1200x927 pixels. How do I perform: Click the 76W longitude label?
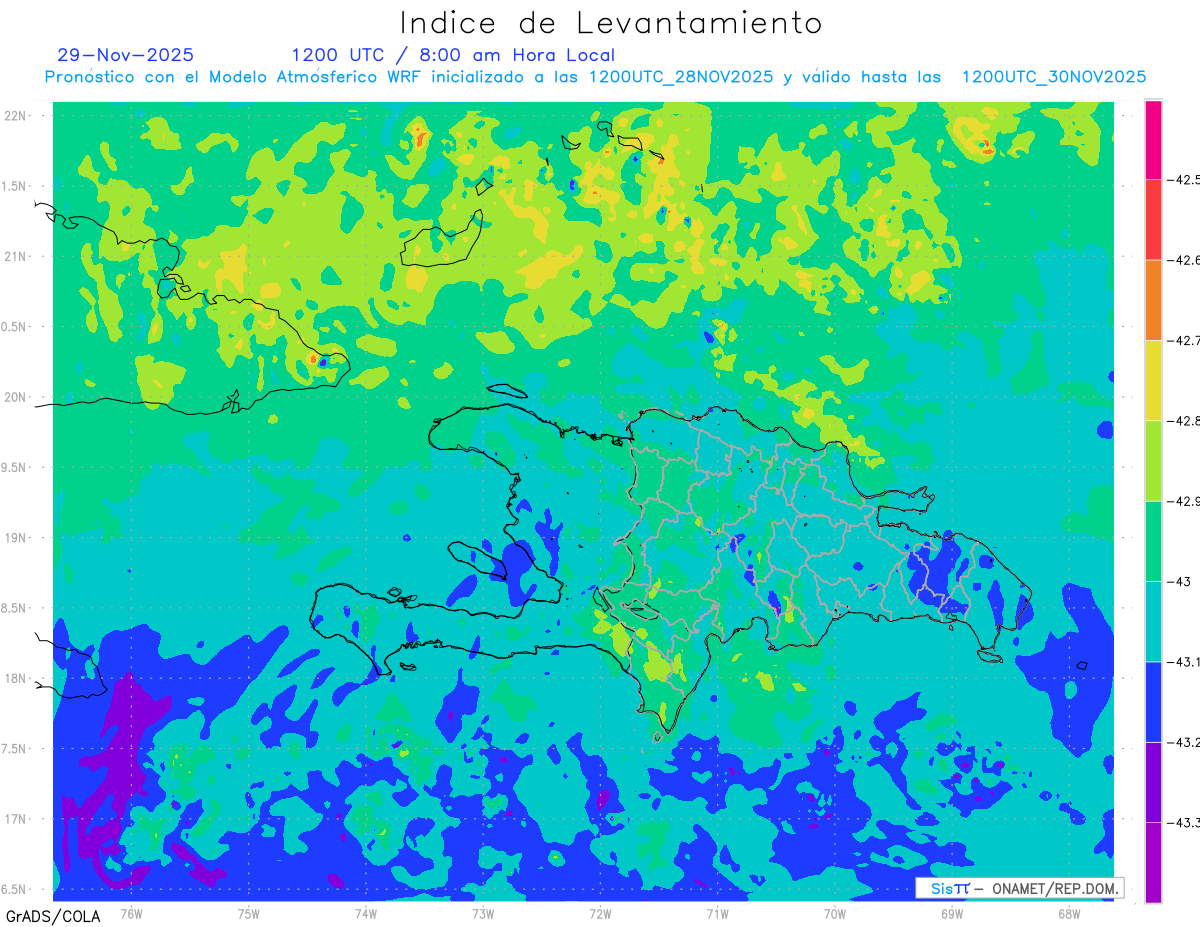[131, 913]
